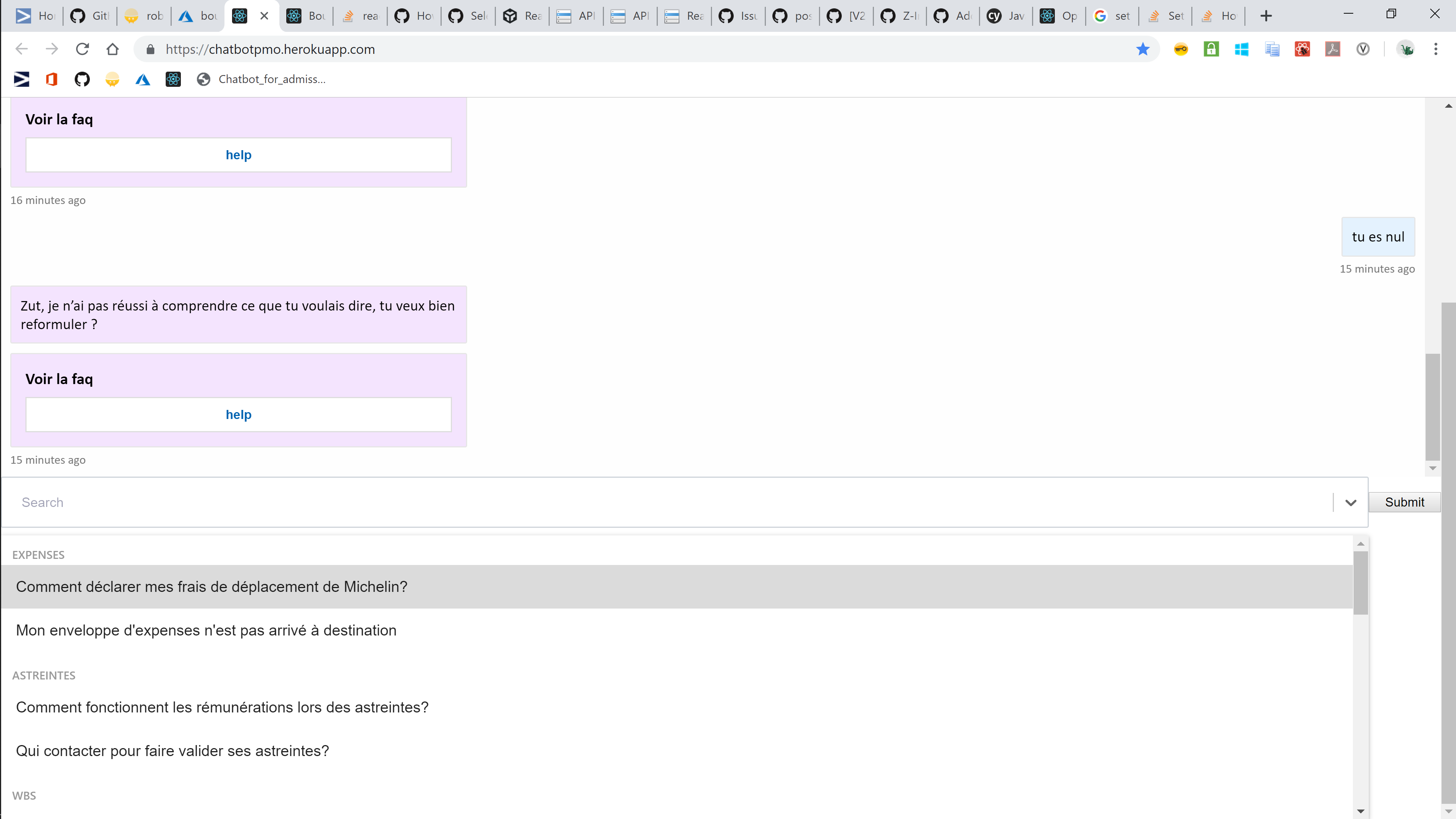Image resolution: width=1456 pixels, height=819 pixels.
Task: Click the blue bookmark star icon
Action: point(1142,49)
